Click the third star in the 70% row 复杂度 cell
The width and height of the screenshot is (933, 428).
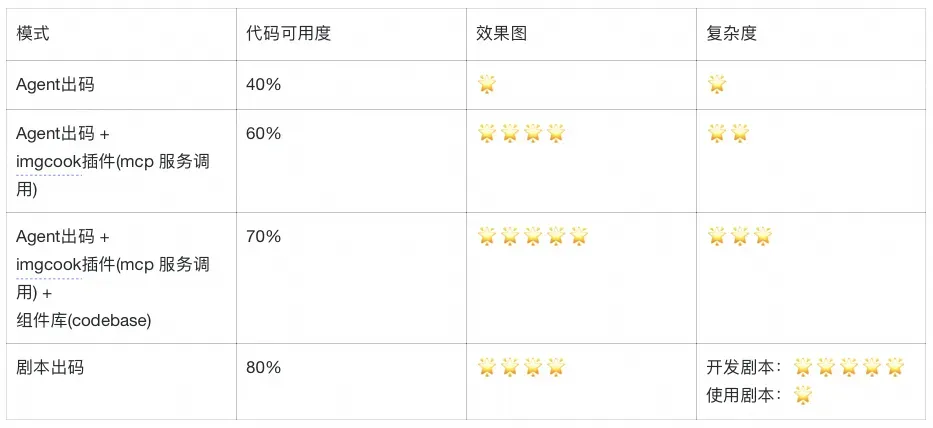(x=763, y=237)
